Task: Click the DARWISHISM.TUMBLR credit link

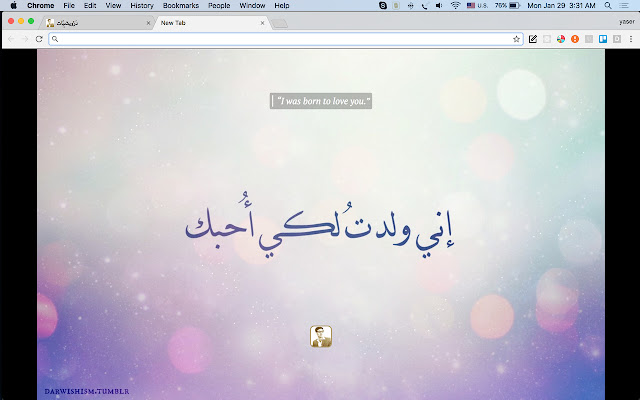Action: click(87, 391)
